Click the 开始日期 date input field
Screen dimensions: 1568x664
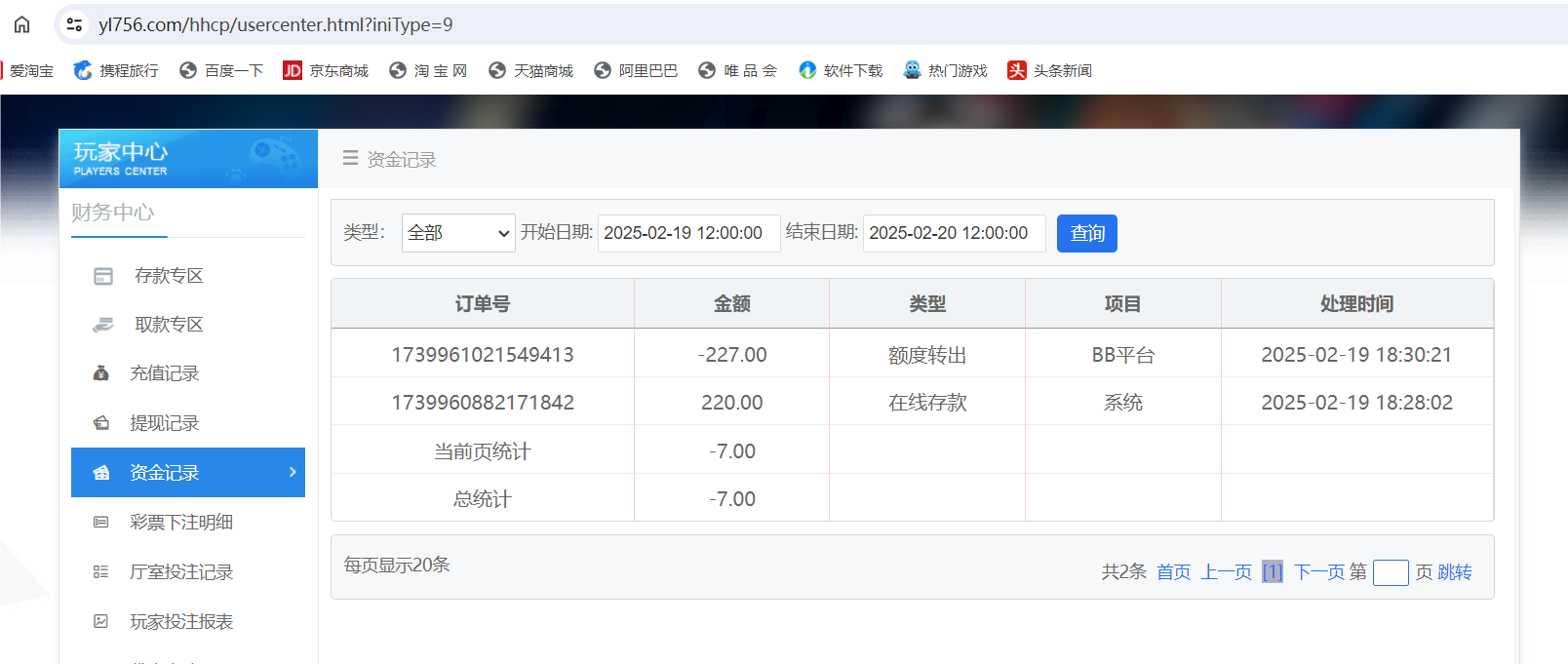[688, 233]
